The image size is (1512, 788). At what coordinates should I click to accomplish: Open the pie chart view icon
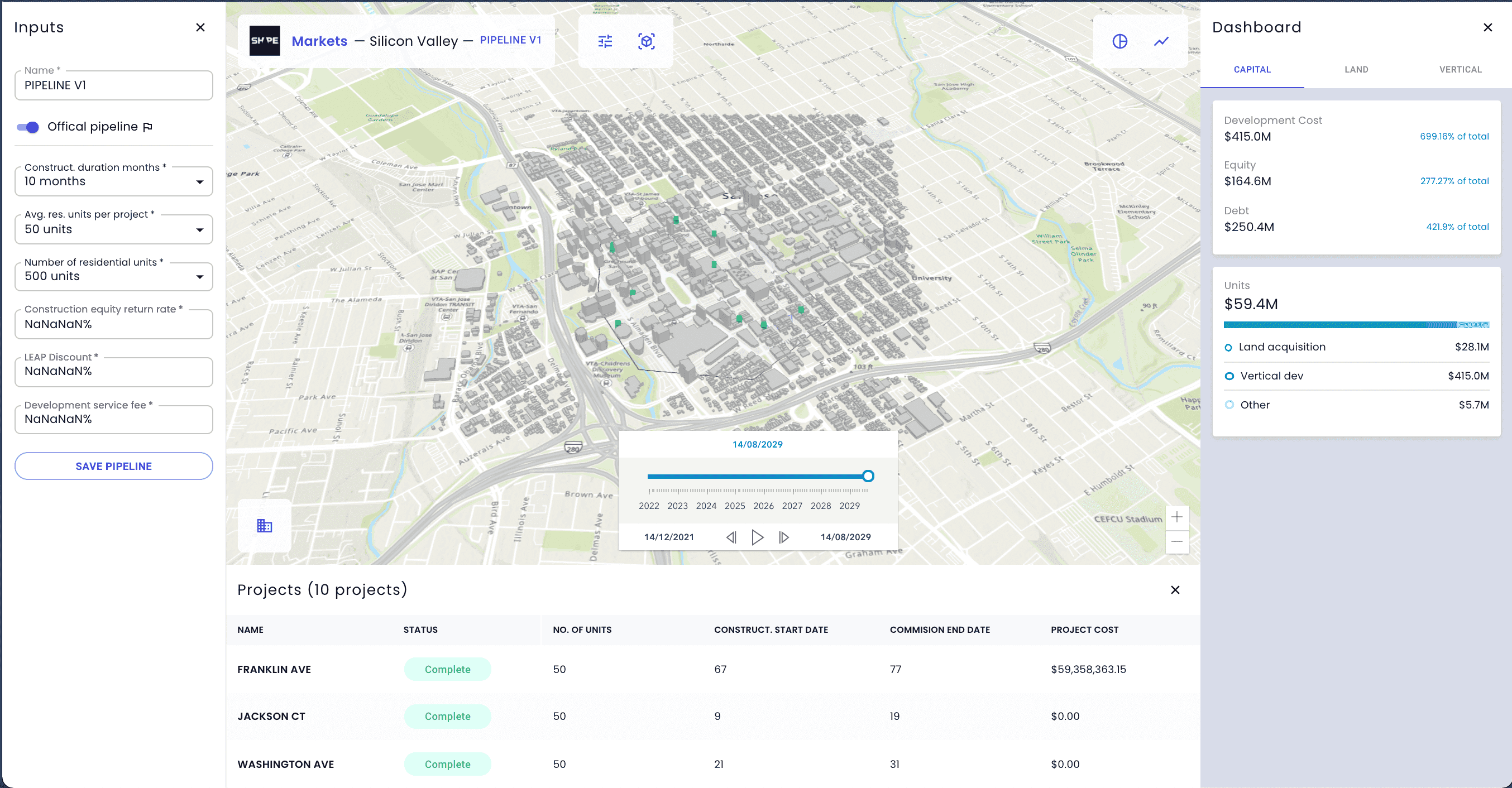[x=1120, y=41]
